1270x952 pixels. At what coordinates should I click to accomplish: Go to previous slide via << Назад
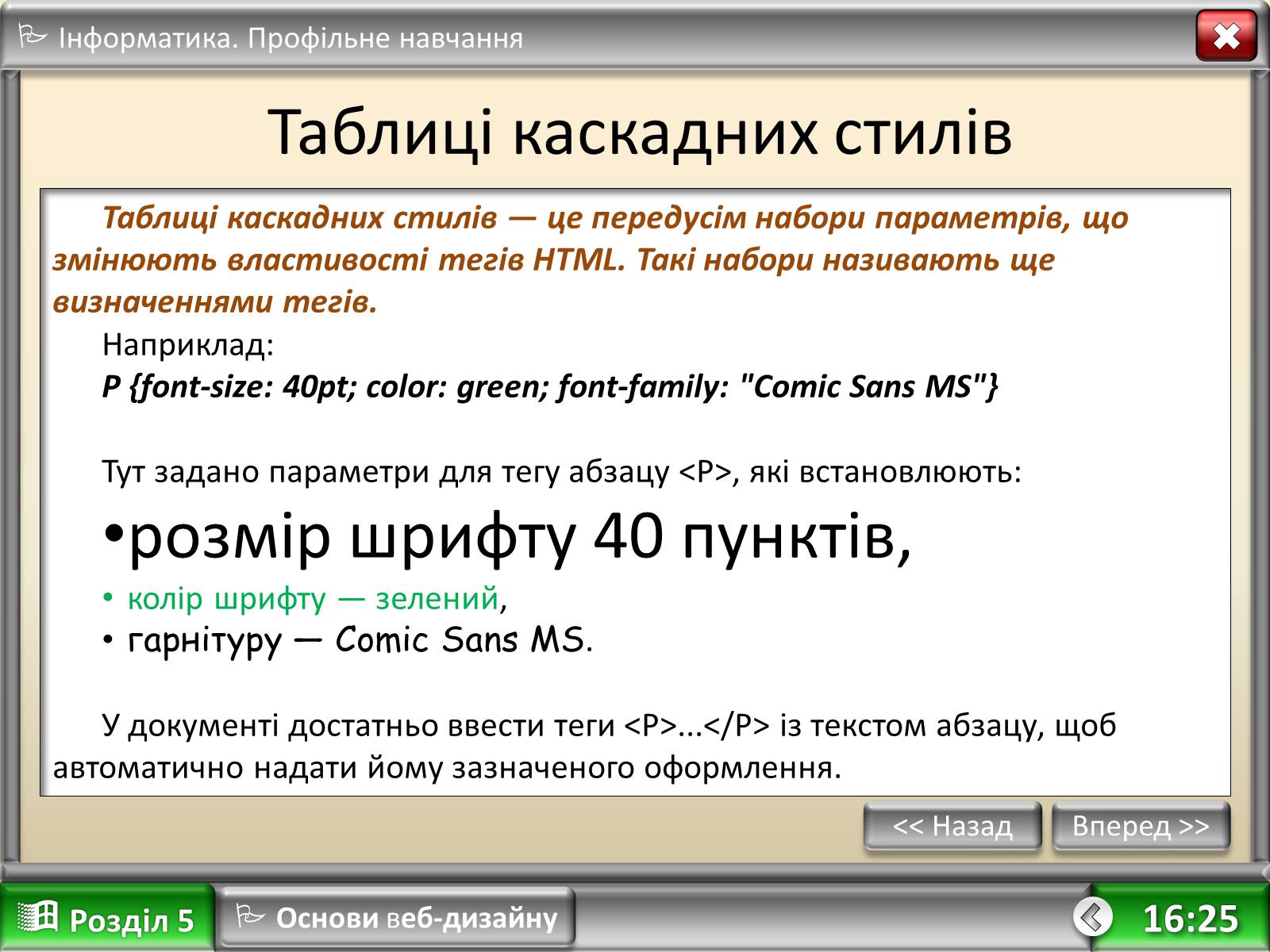click(952, 826)
